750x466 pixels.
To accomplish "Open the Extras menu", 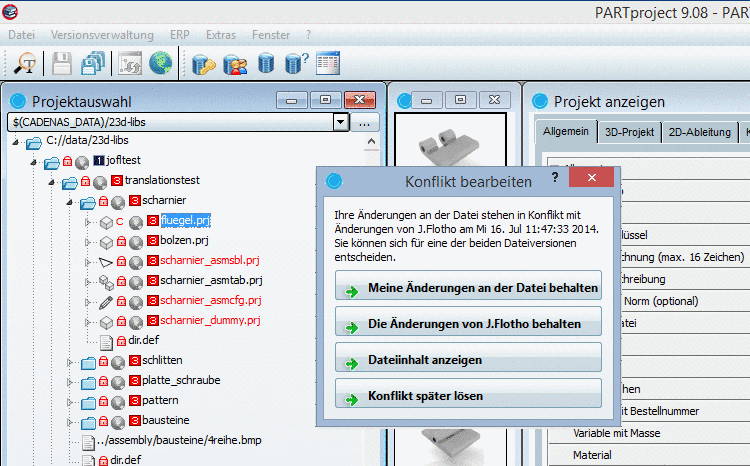I will click(x=221, y=35).
